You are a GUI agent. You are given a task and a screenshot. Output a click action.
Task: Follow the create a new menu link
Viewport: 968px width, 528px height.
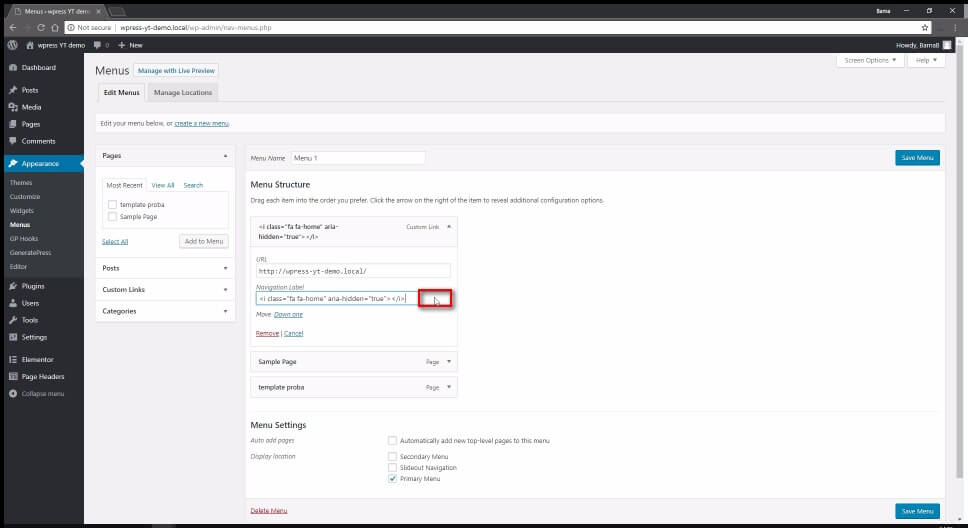(x=201, y=124)
